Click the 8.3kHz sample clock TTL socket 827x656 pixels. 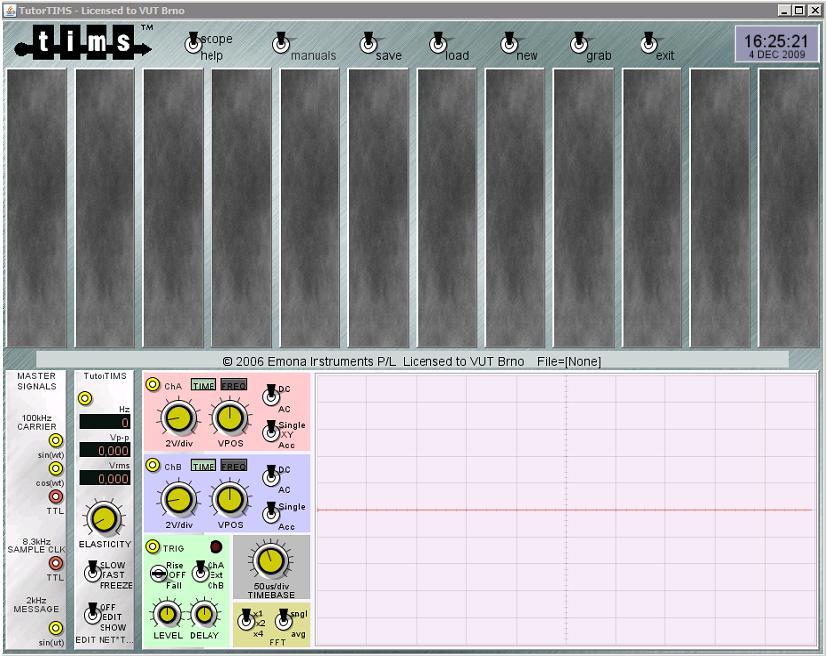coord(55,563)
